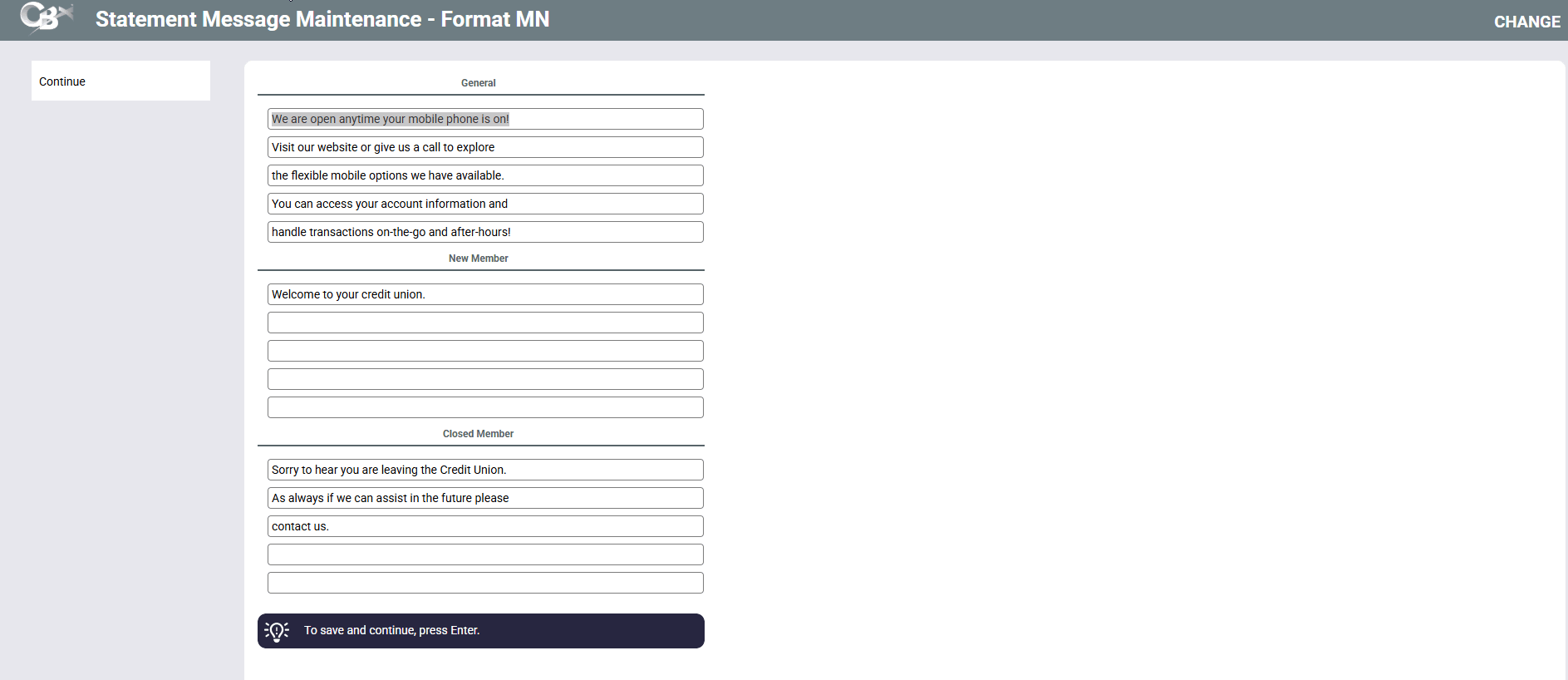Click the third New Member message line
1568x680 pixels.
pyautogui.click(x=485, y=351)
